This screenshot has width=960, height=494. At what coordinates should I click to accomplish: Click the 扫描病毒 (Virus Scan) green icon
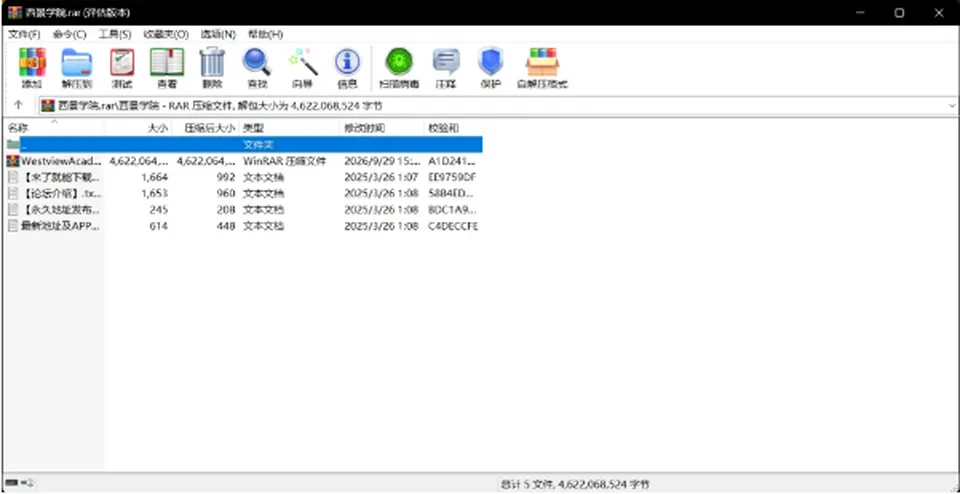399,62
